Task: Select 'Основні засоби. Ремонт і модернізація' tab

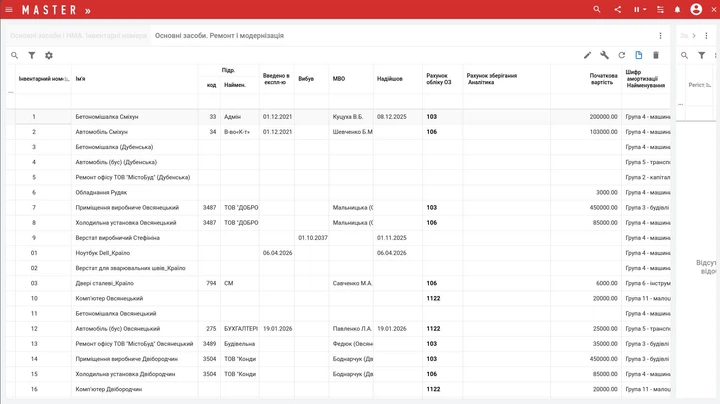Action: pyautogui.click(x=219, y=35)
